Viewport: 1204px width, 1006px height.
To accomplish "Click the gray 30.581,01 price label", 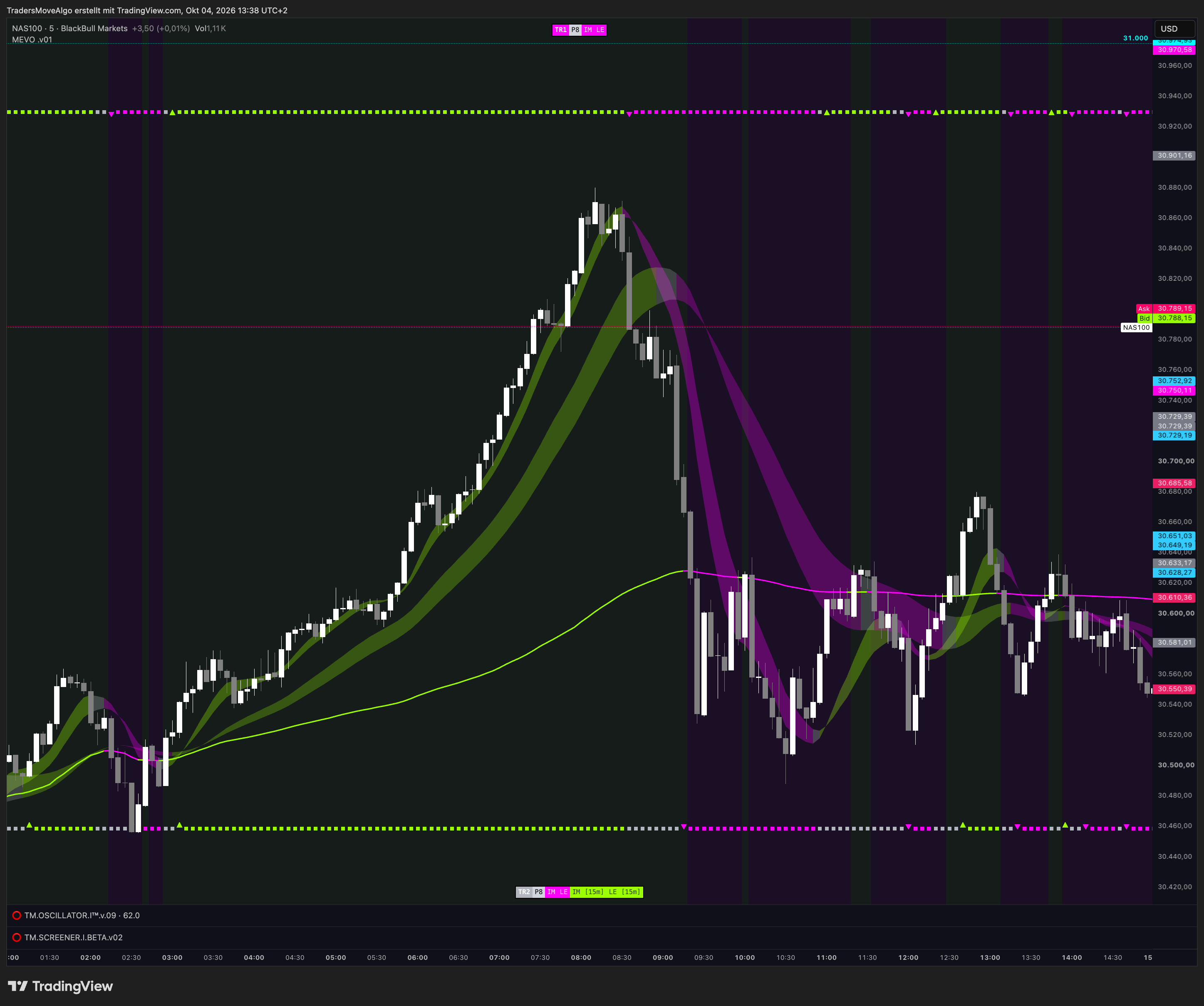I will tap(1174, 643).
